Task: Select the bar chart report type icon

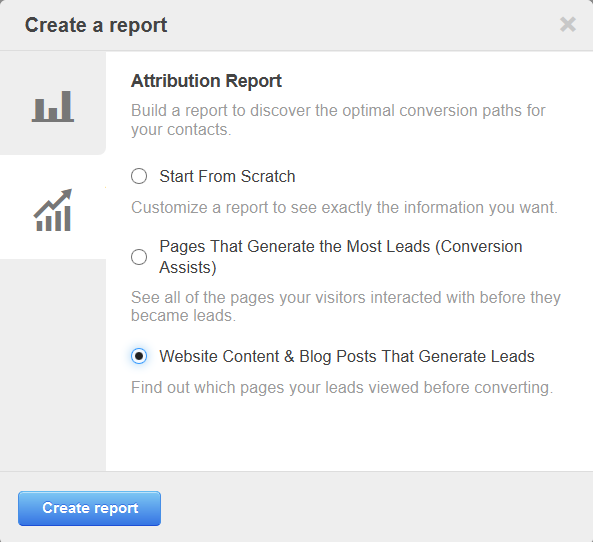Action: (x=53, y=106)
